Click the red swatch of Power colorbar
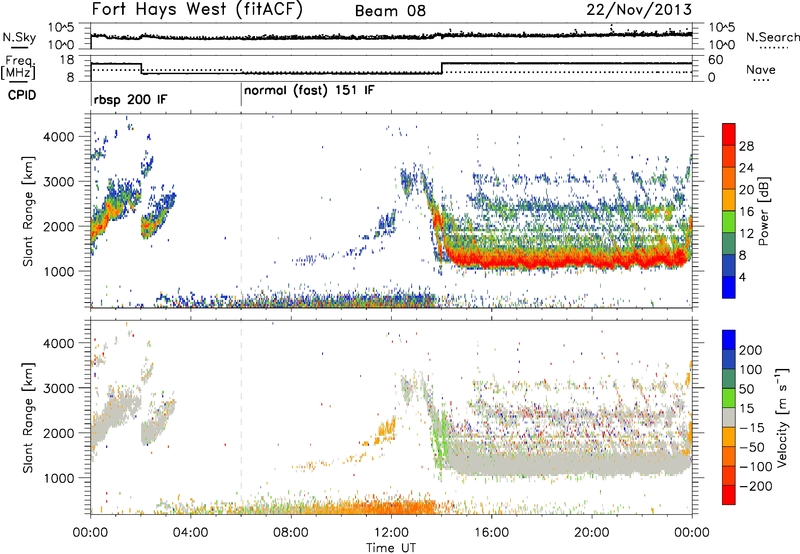The image size is (800, 554). [x=729, y=133]
